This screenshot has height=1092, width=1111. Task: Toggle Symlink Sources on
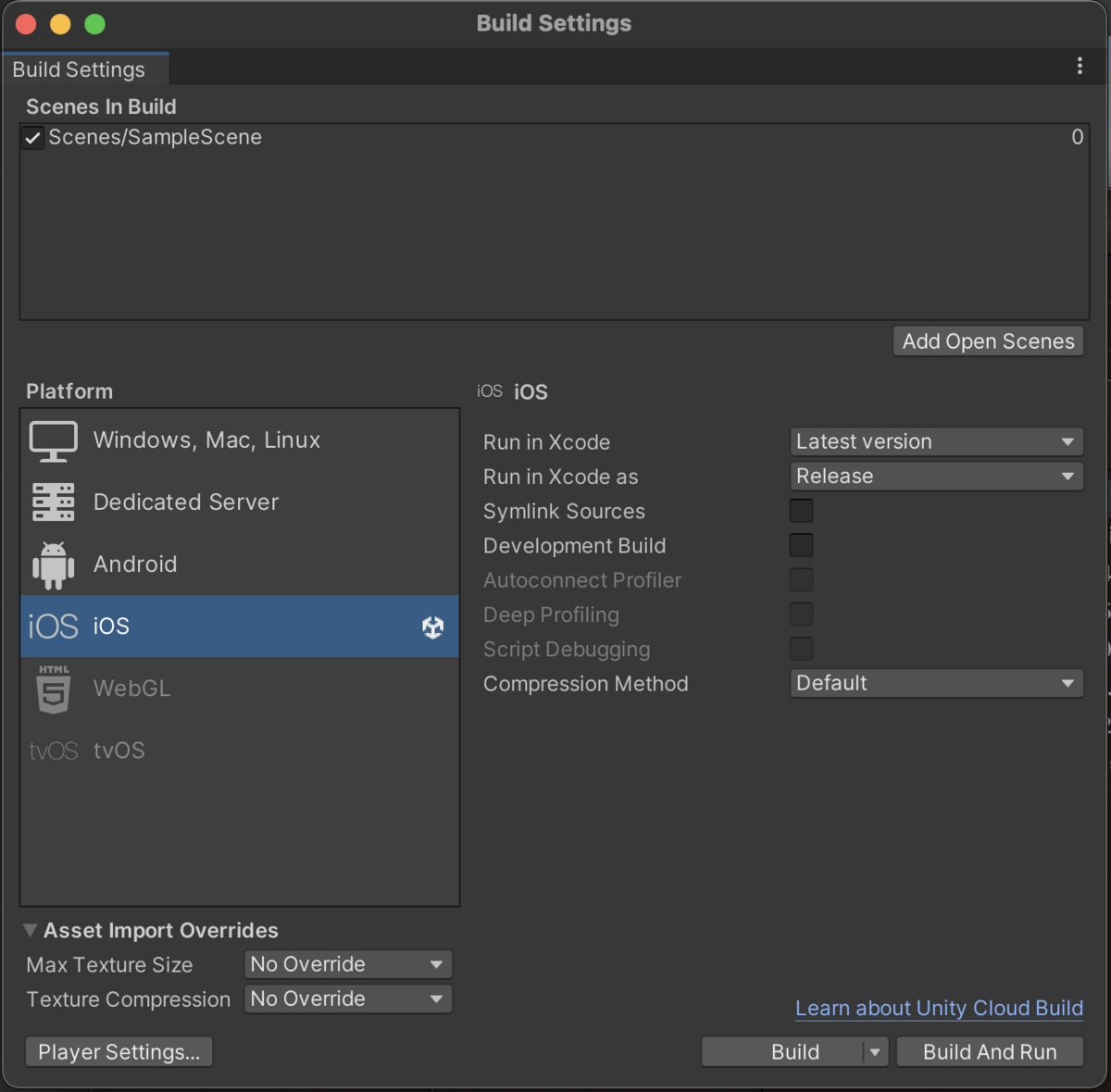(x=800, y=510)
